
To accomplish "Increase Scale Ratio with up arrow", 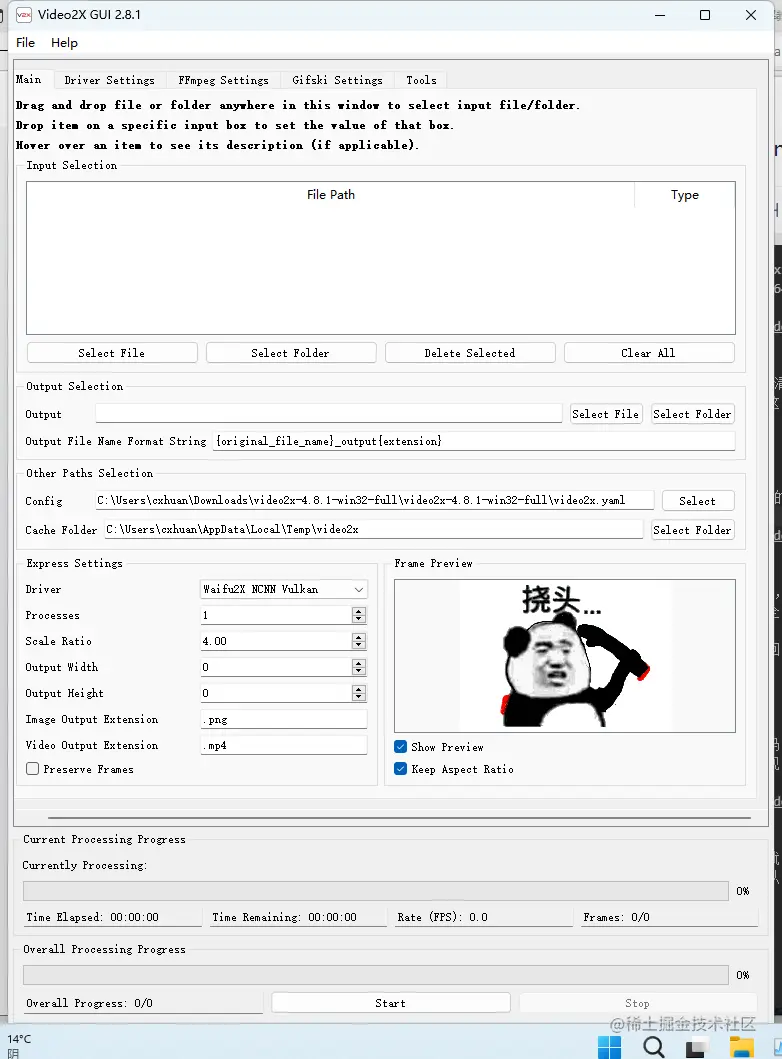I will 359,636.
